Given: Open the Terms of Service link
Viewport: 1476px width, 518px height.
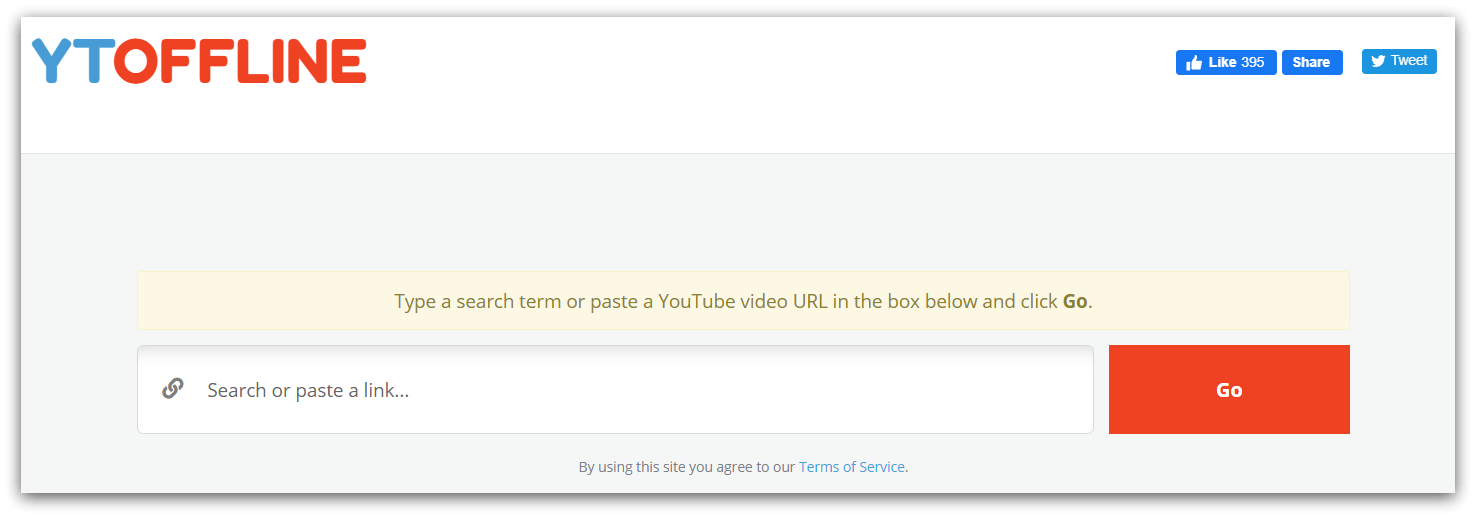Looking at the screenshot, I should point(852,467).
